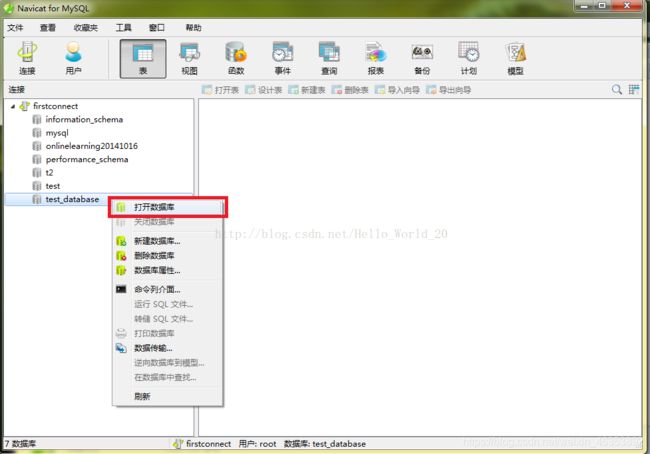The height and width of the screenshot is (454, 650).
Task: Select performance_schema database
Action: (x=87, y=159)
